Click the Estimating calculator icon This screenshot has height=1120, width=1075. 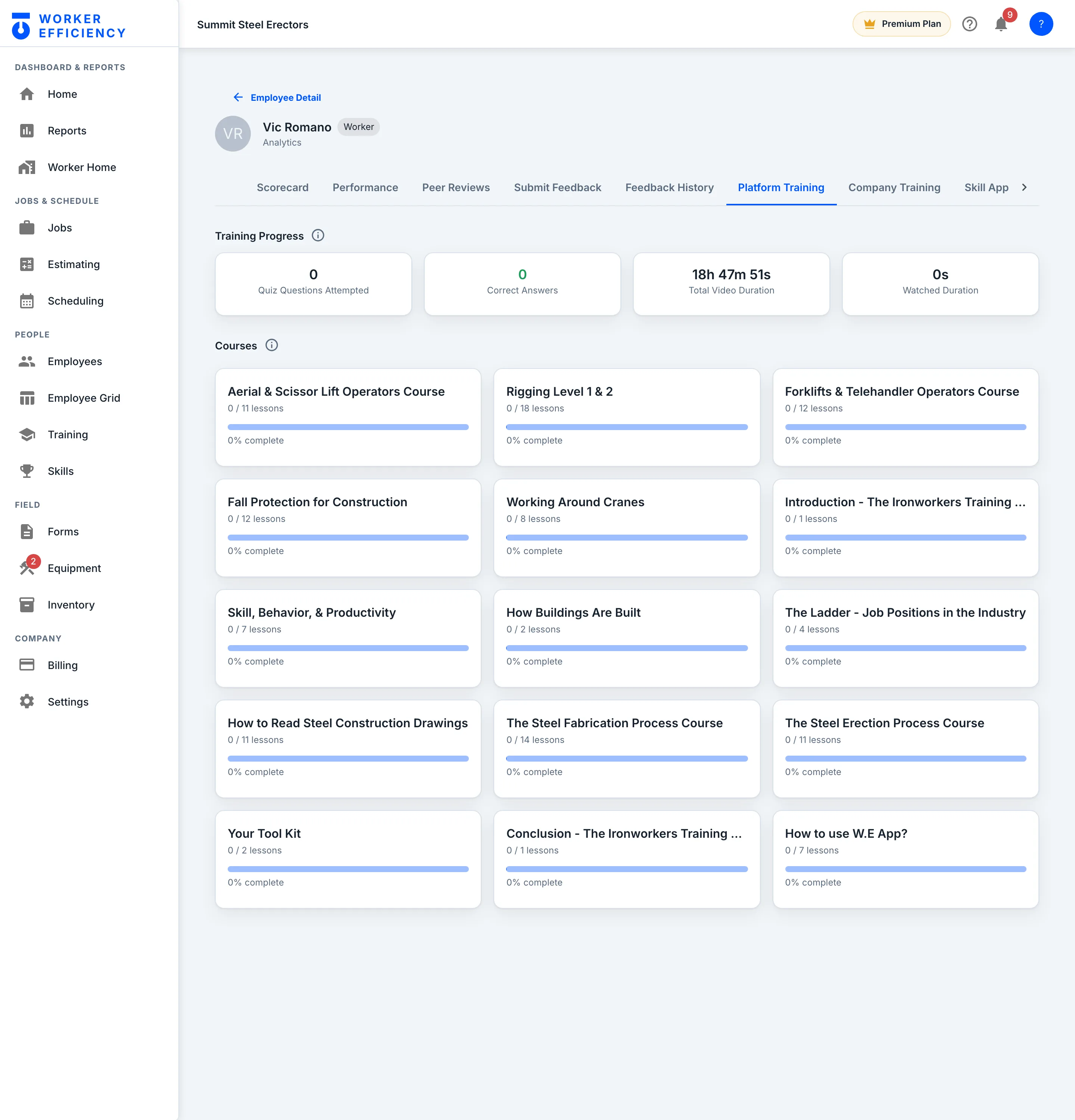pyautogui.click(x=27, y=265)
